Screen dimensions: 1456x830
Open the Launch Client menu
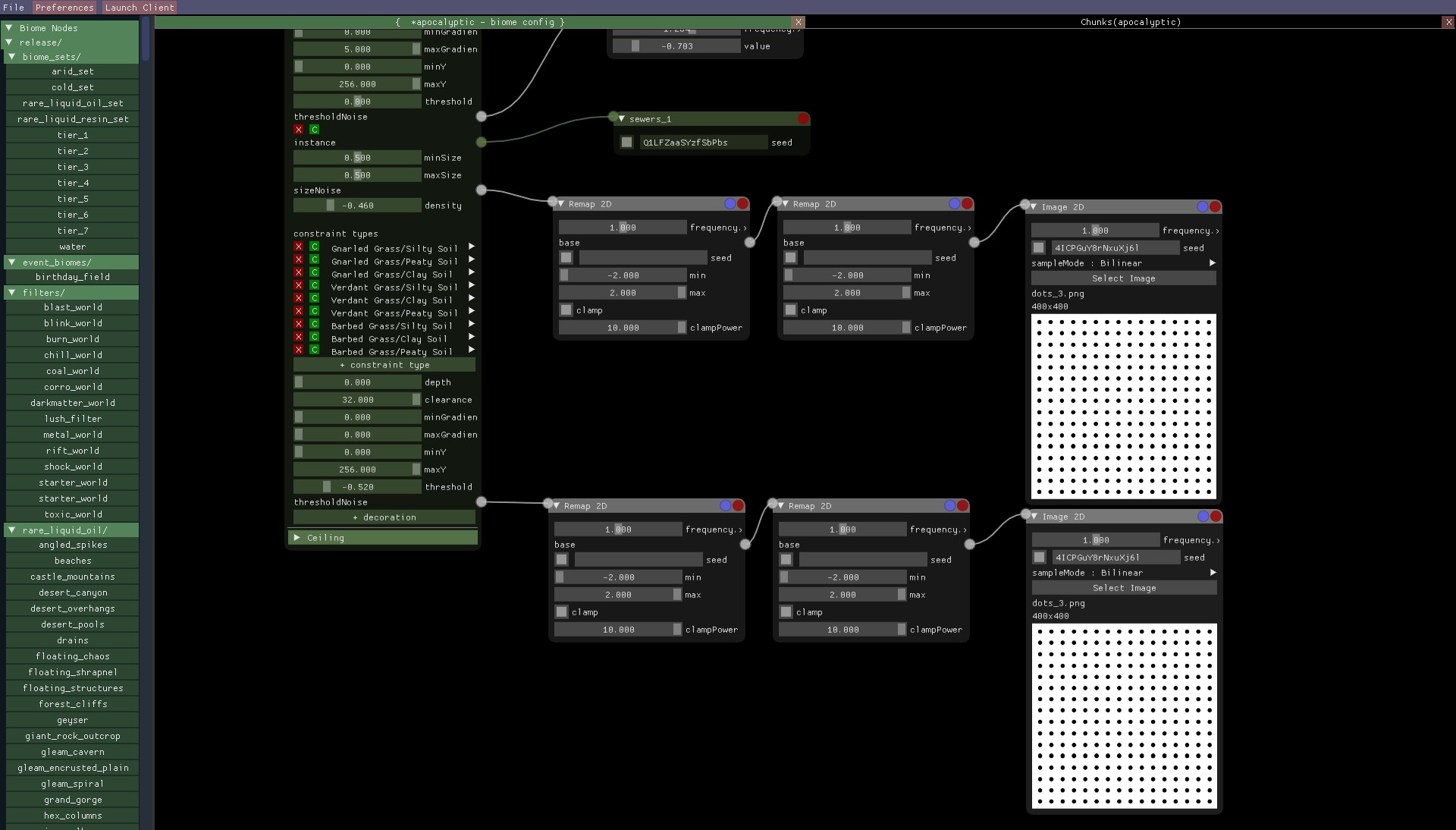tap(140, 8)
